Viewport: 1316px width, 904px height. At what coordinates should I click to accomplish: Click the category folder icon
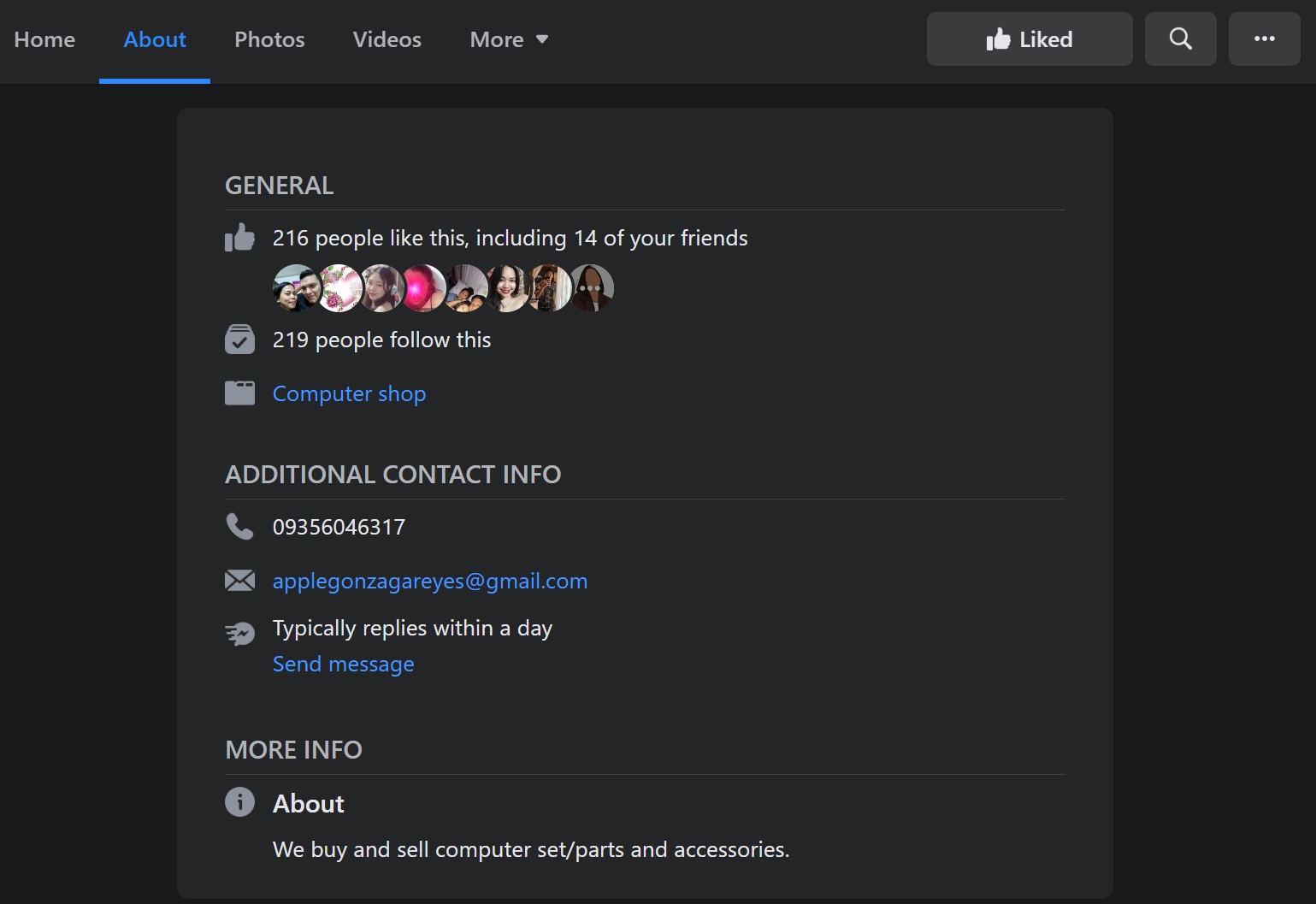(x=239, y=393)
